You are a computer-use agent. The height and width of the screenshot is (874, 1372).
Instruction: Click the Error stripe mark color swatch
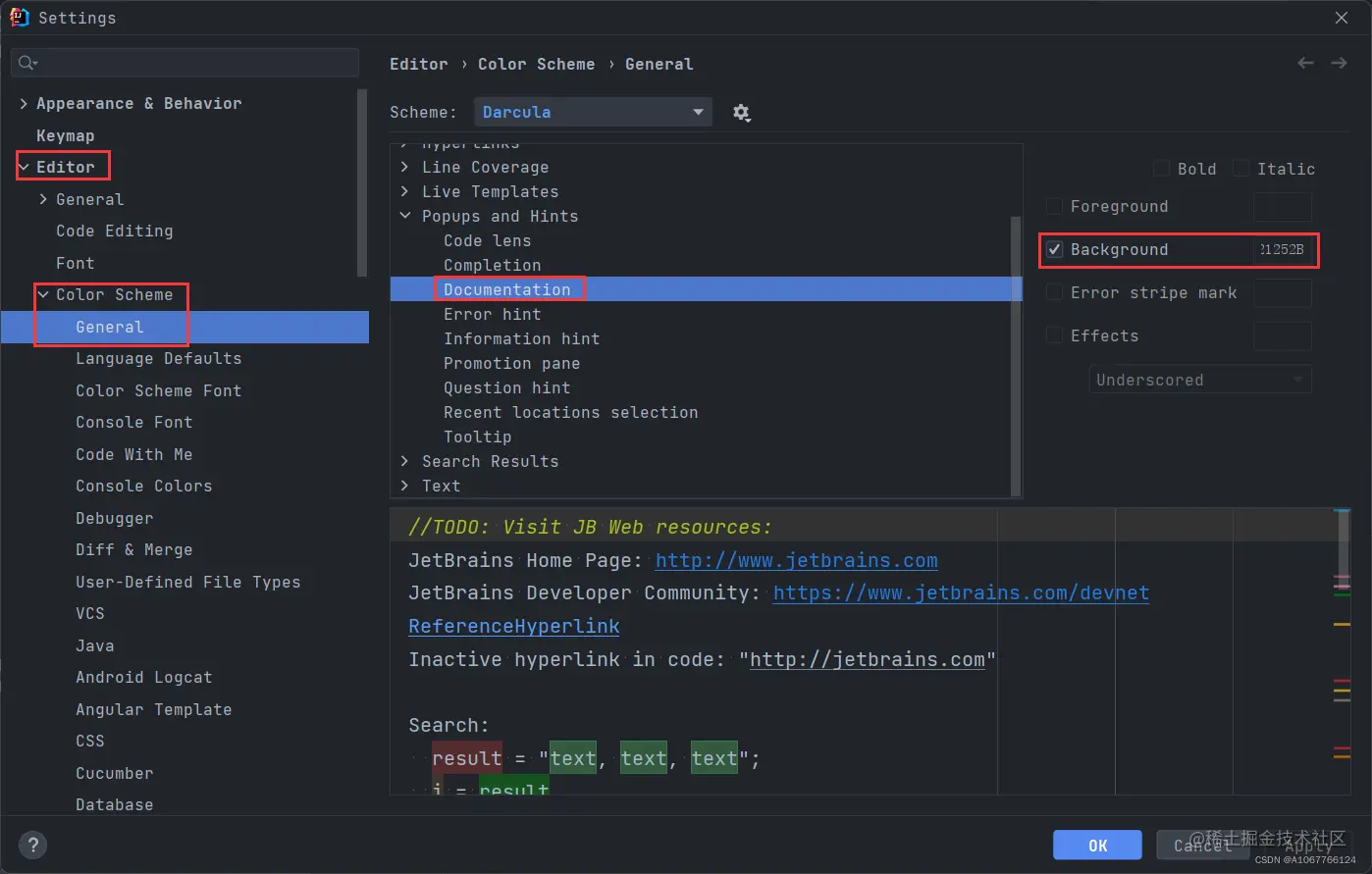coord(1283,292)
